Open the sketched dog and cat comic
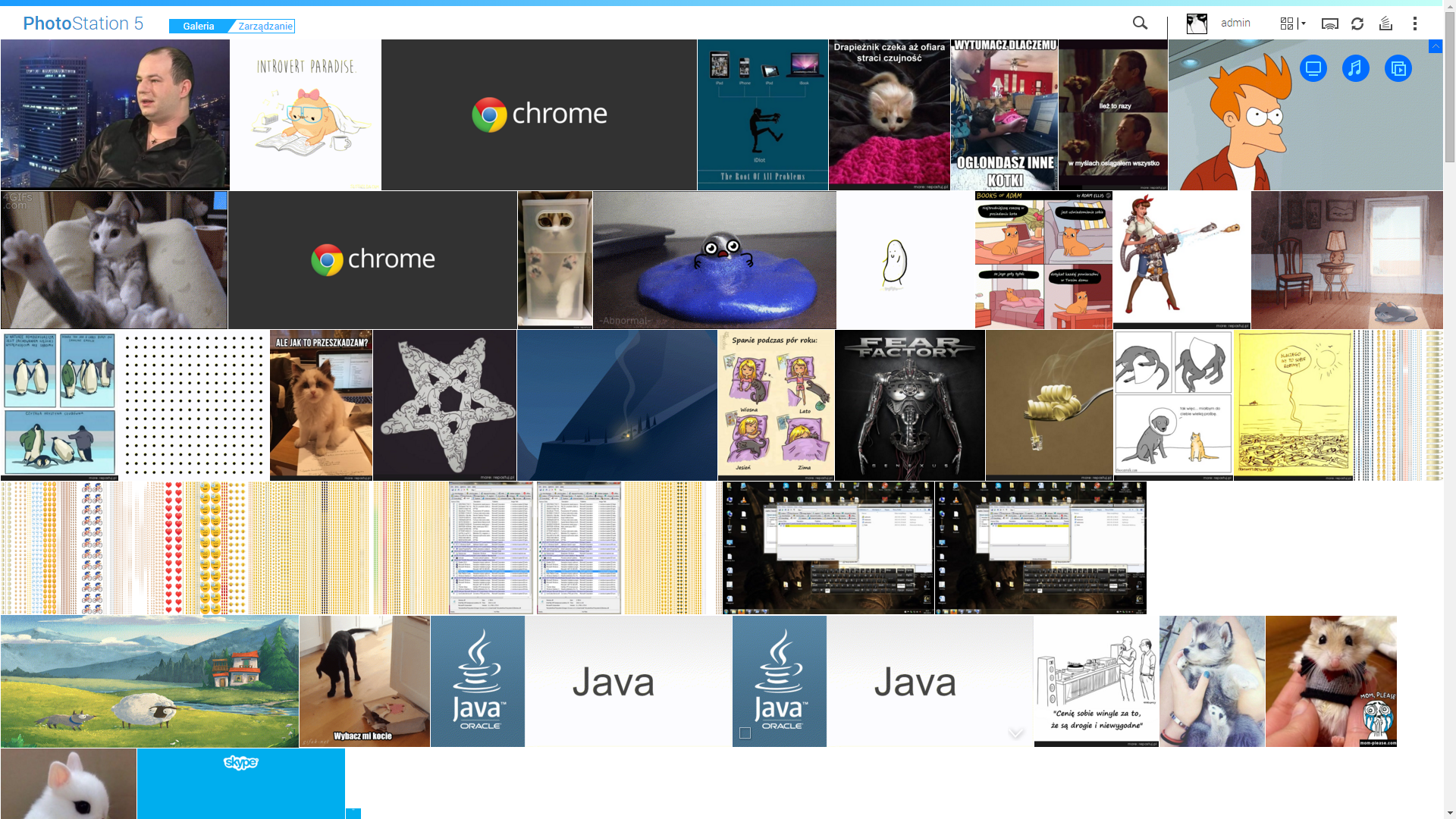Image resolution: width=1456 pixels, height=819 pixels. tap(1173, 405)
